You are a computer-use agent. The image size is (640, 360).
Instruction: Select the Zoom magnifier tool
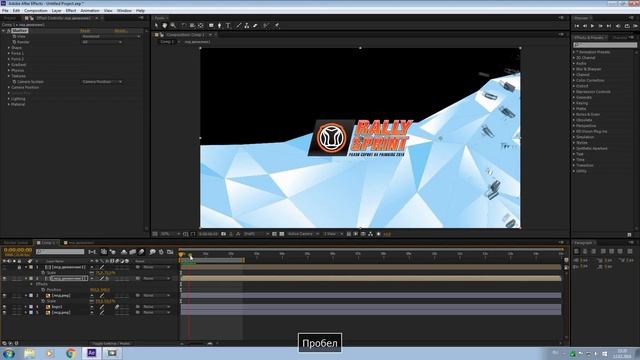click(173, 25)
